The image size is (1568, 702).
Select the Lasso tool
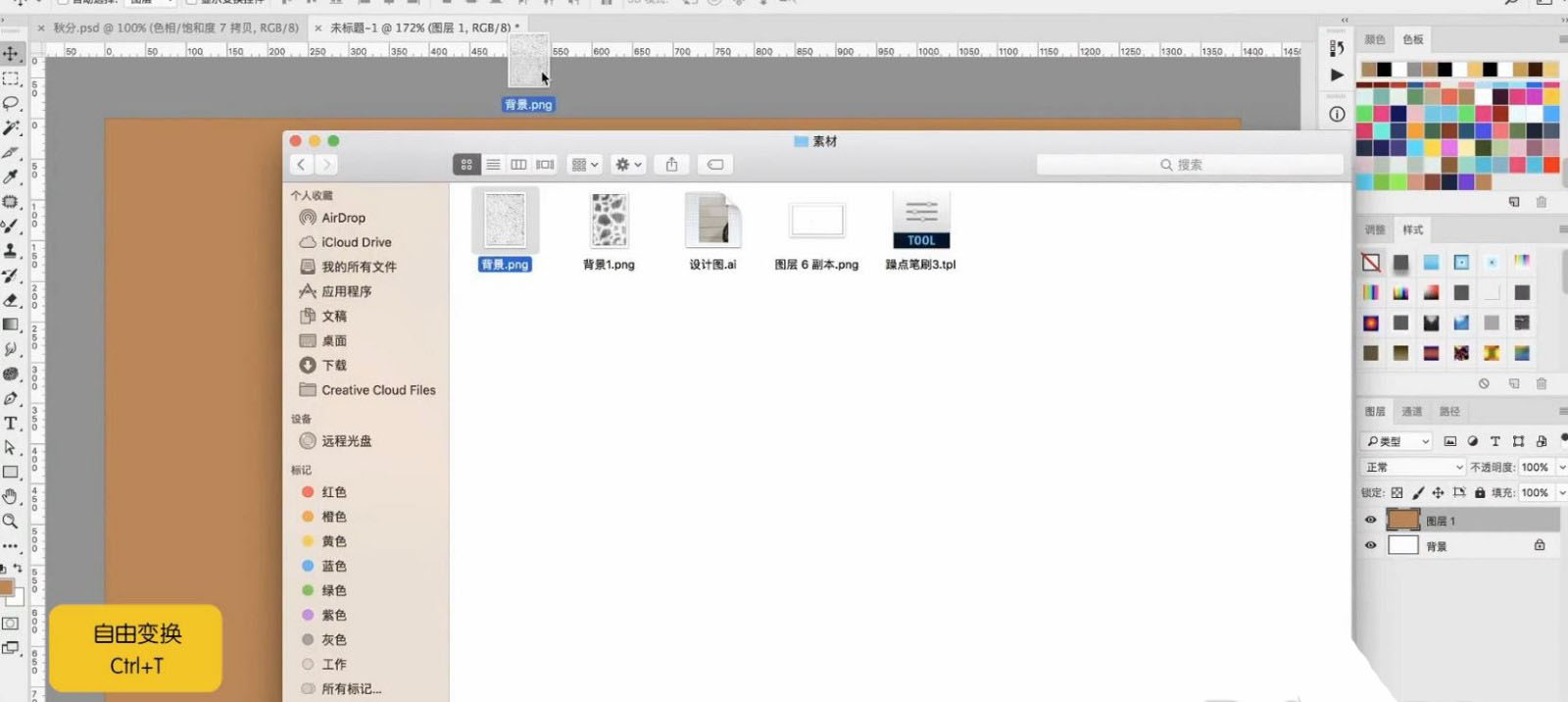point(11,103)
